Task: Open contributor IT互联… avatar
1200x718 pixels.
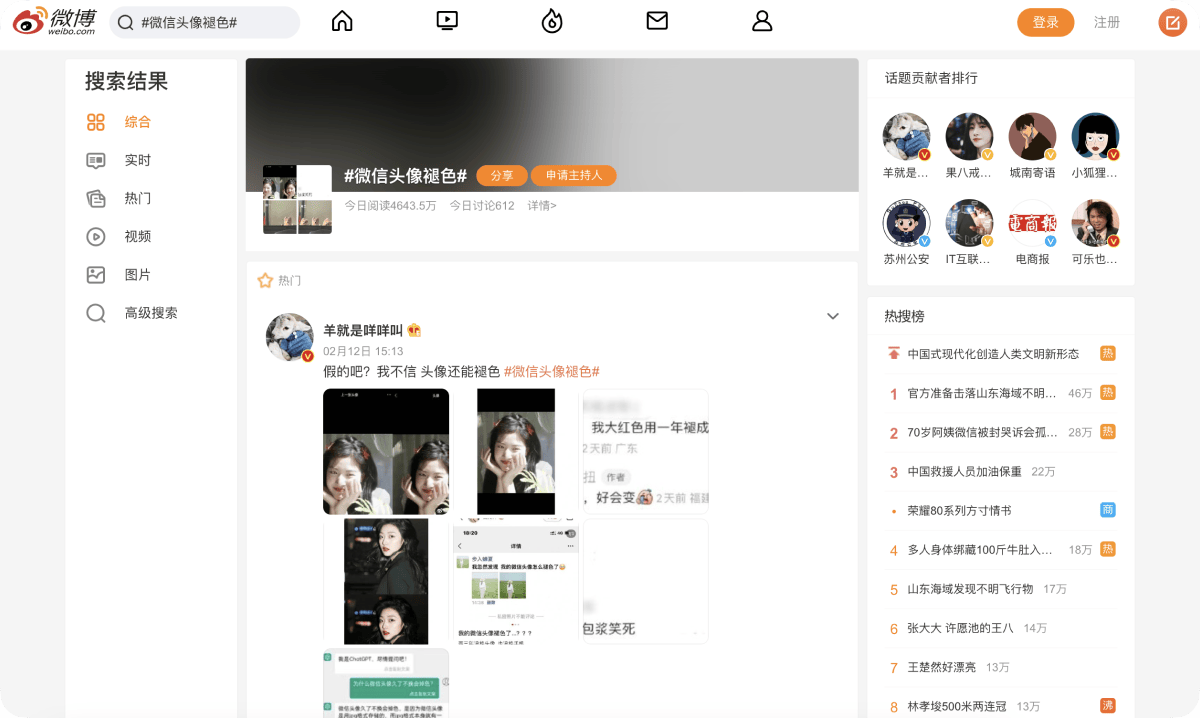Action: click(969, 223)
